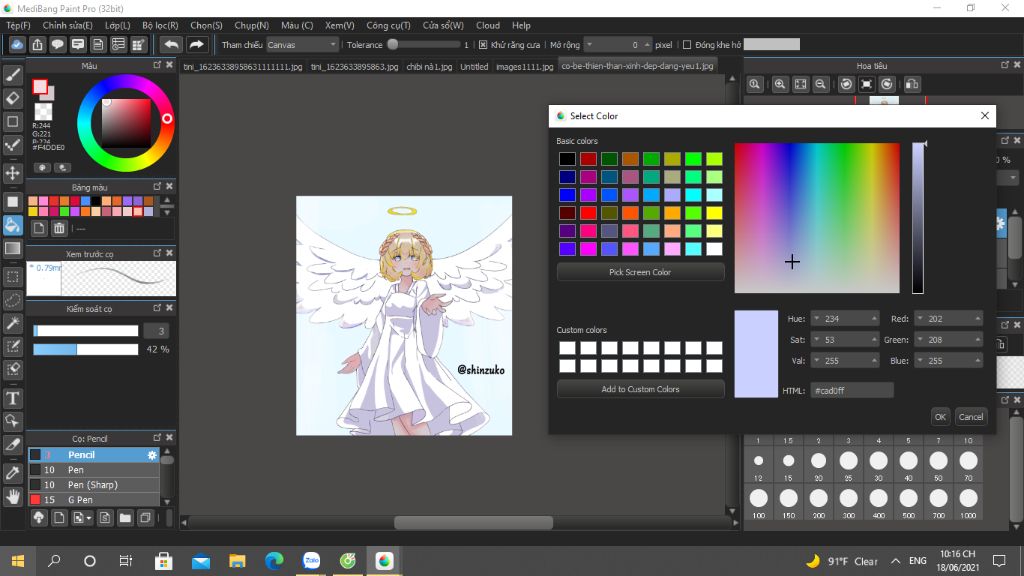Switch to the Untitled document tab
The width and height of the screenshot is (1024, 576).
pos(474,67)
